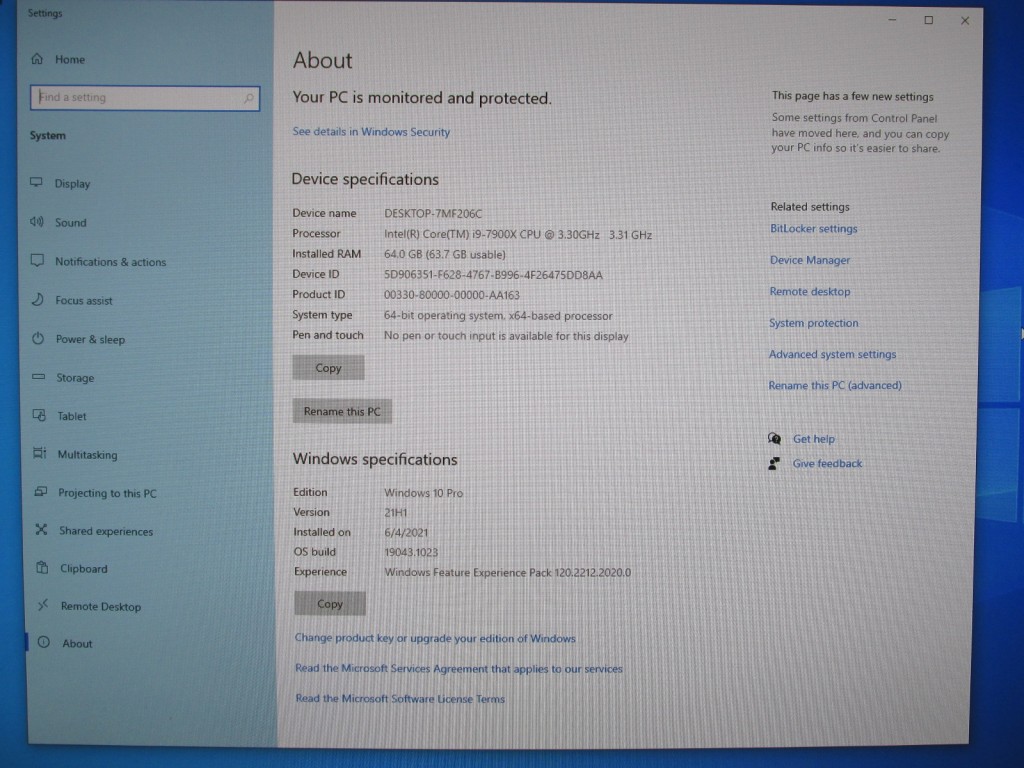Screen dimensions: 1024x768
Task: Open System protection link
Action: (814, 323)
